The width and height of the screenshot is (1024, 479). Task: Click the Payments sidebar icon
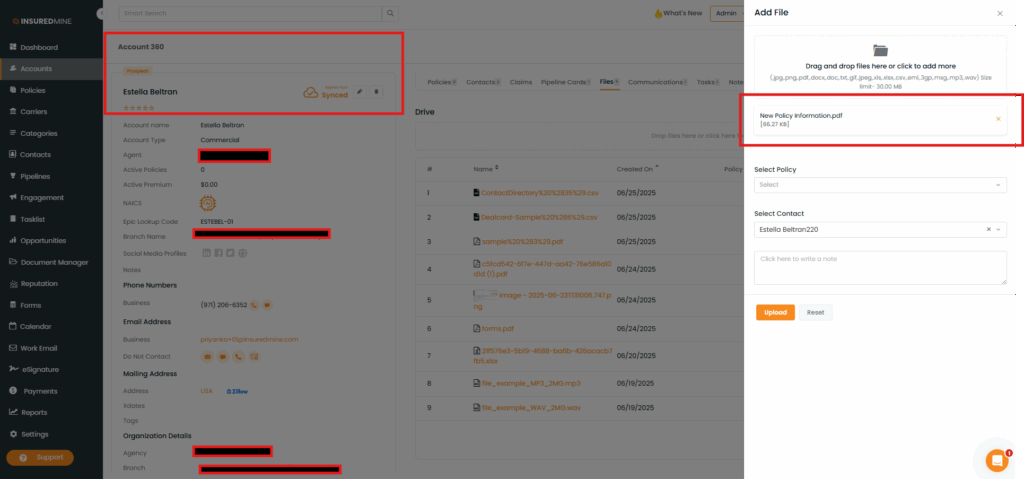point(13,391)
